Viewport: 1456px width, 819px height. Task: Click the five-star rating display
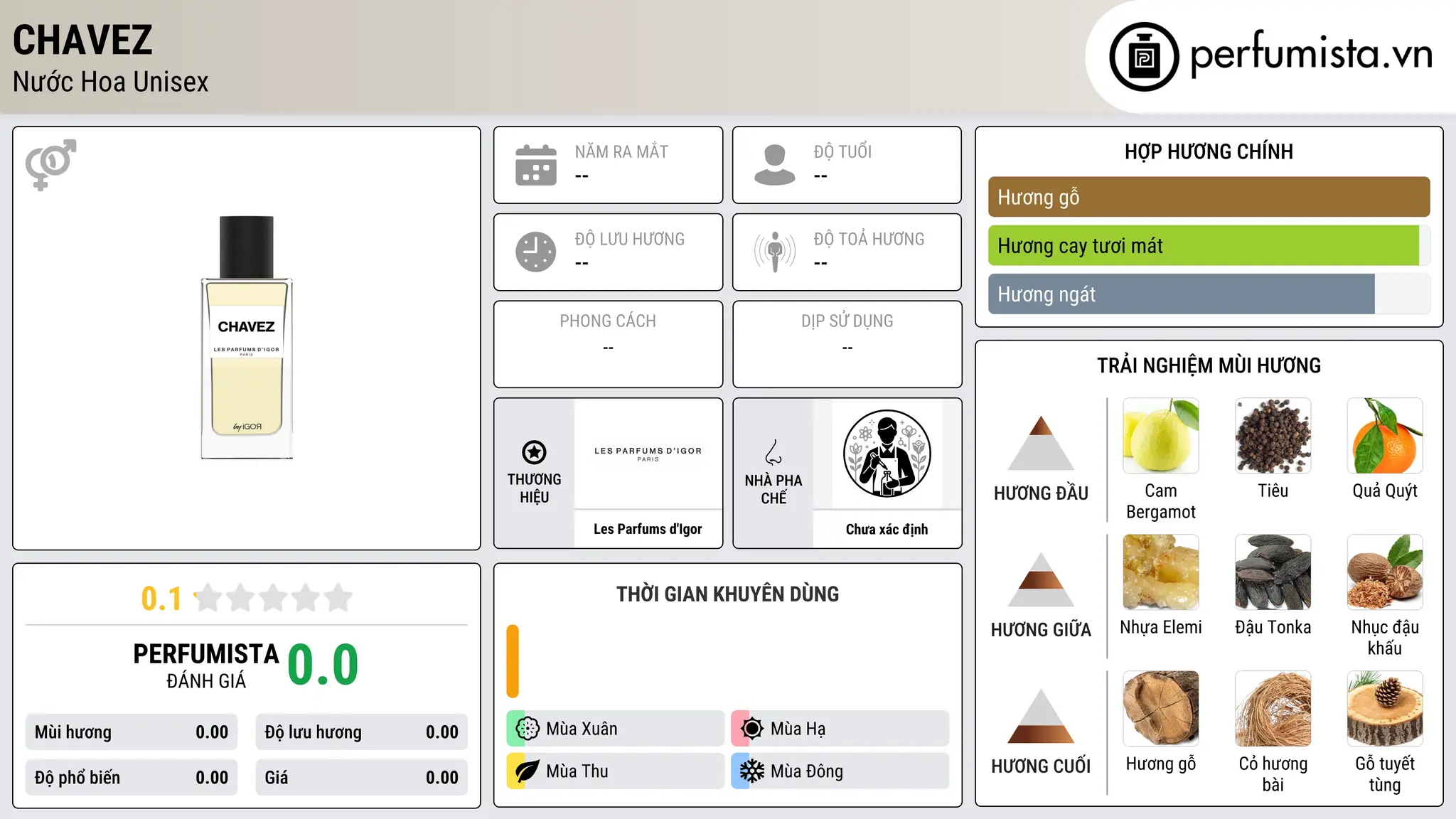[274, 598]
